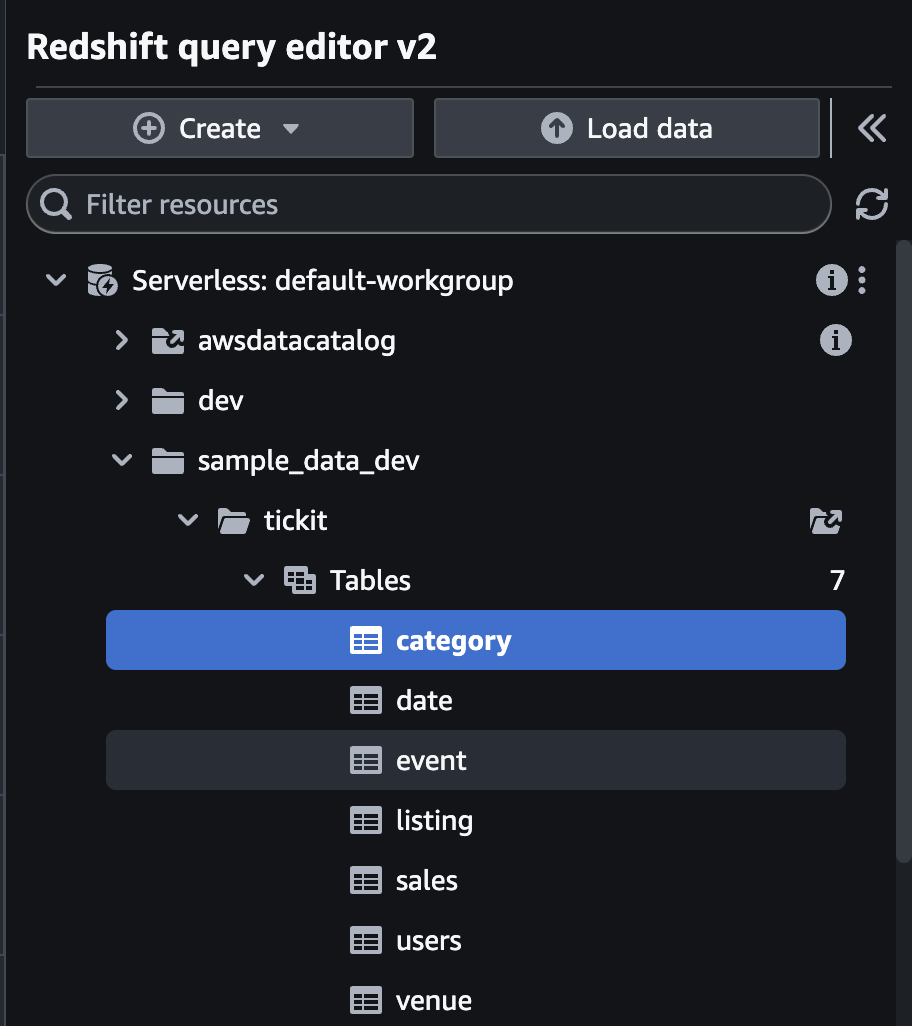Click the sales table icon
This screenshot has width=912, height=1026.
click(366, 881)
